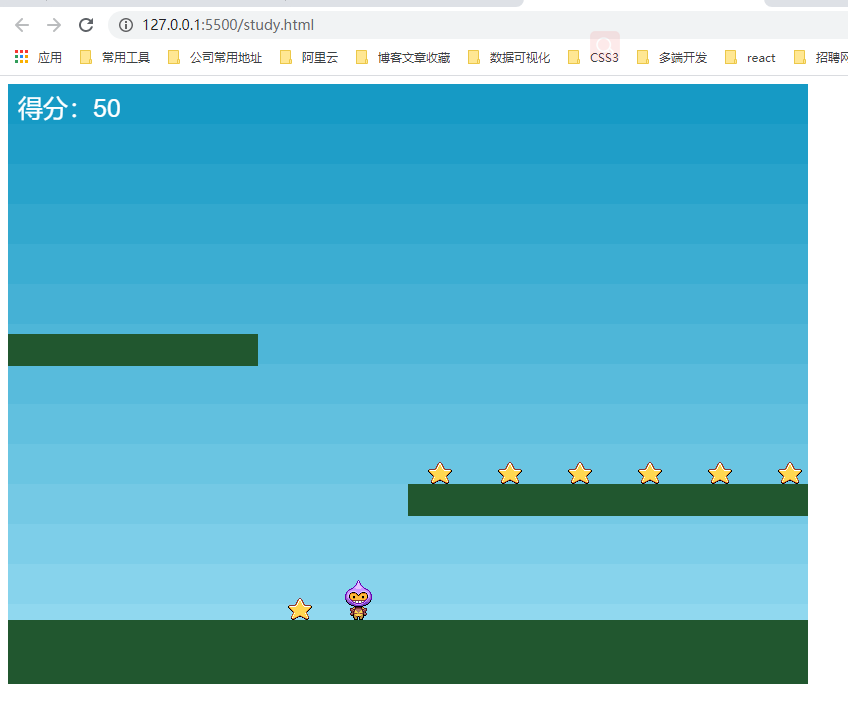Click the star next to the player character
This screenshot has height=709, width=848.
pos(300,608)
